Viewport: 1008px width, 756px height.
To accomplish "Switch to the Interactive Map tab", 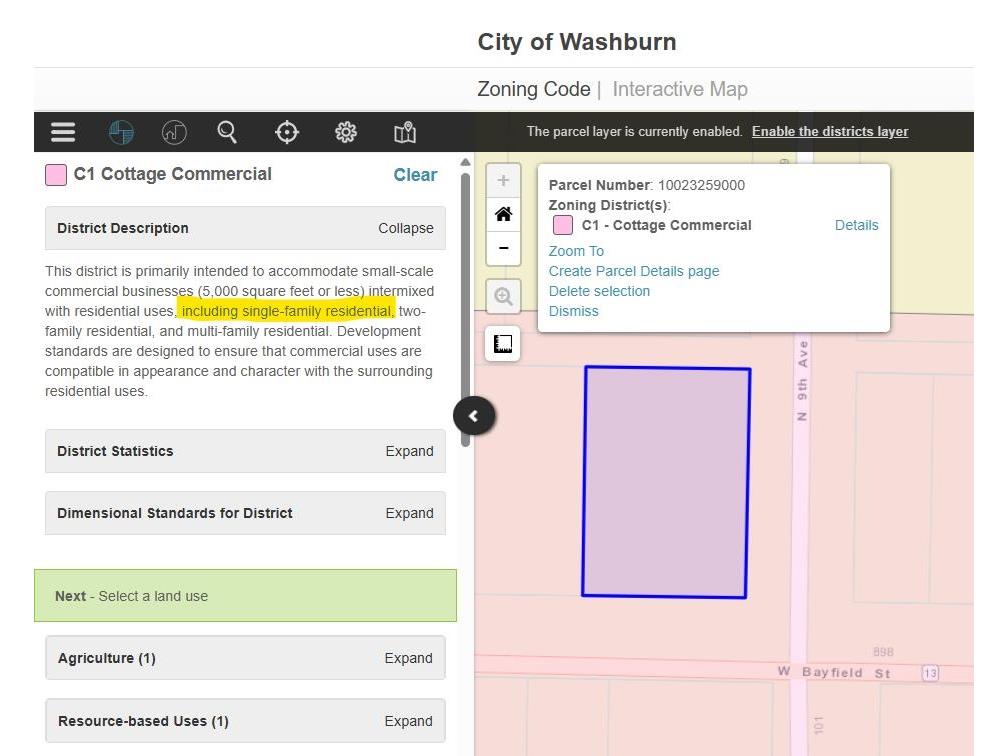I will tap(679, 89).
